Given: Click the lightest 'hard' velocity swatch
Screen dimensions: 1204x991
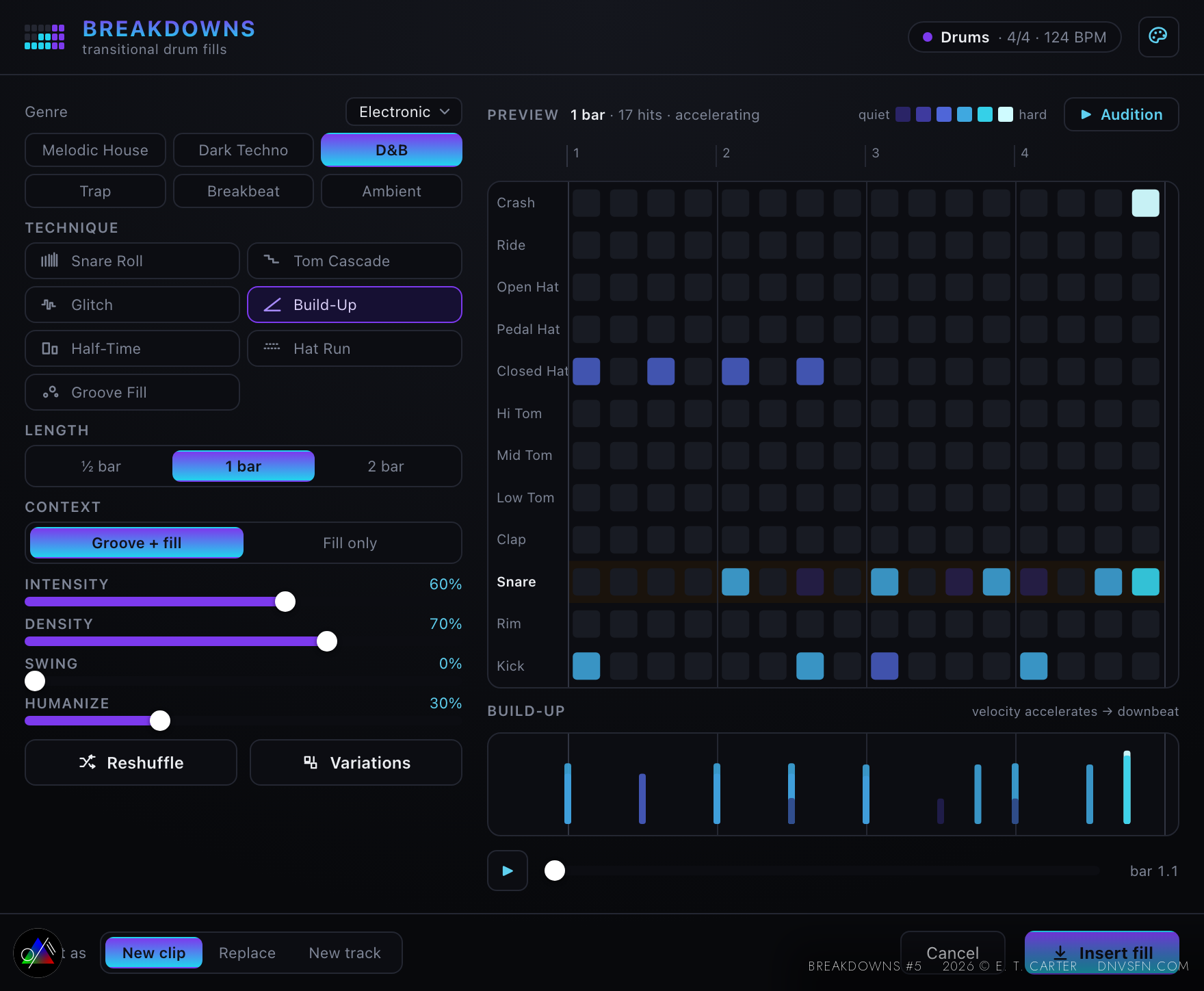Looking at the screenshot, I should pyautogui.click(x=1006, y=114).
